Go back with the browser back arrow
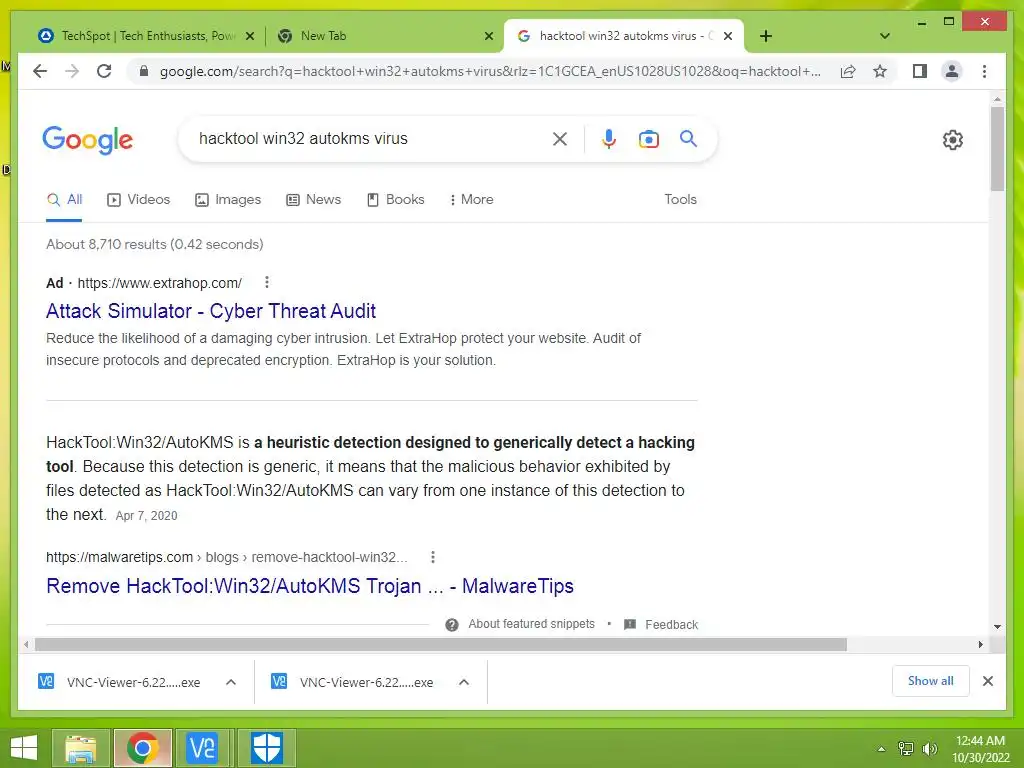Viewport: 1024px width, 768px height. [x=40, y=71]
